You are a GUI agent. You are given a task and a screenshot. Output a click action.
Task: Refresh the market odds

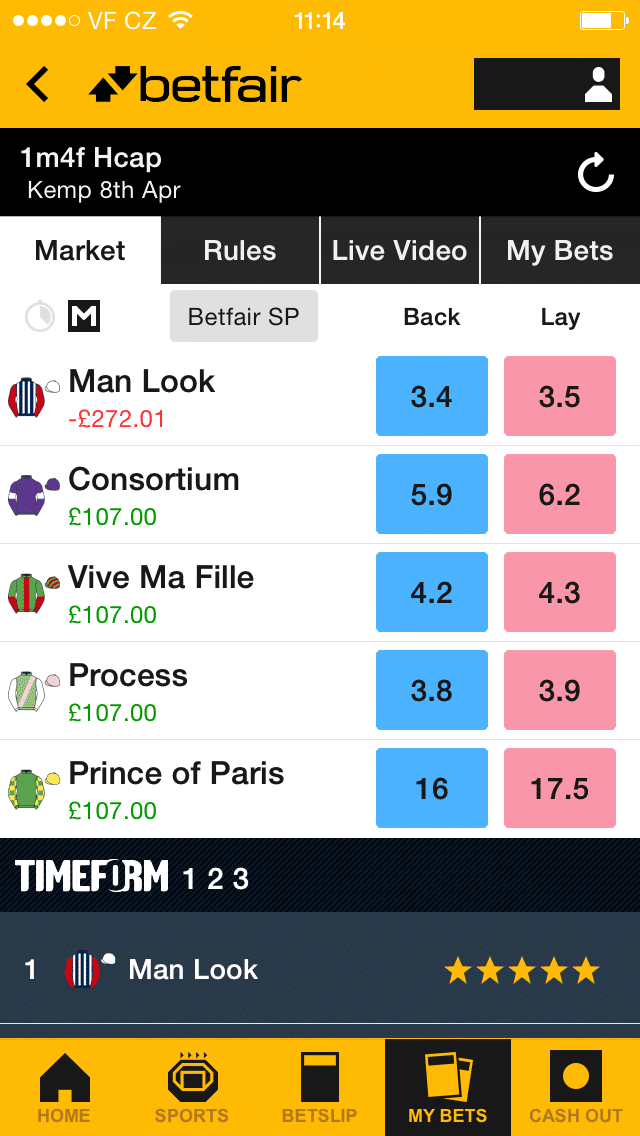pyautogui.click(x=596, y=174)
